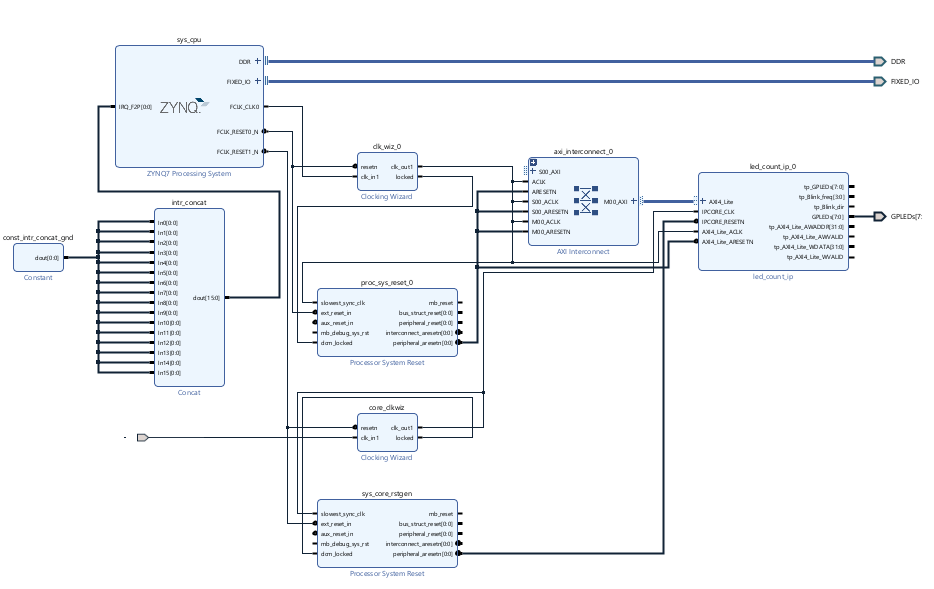Select ext_reset_in pin on proc_sys_reset_0
The width and height of the screenshot is (934, 589).
[x=335, y=313]
